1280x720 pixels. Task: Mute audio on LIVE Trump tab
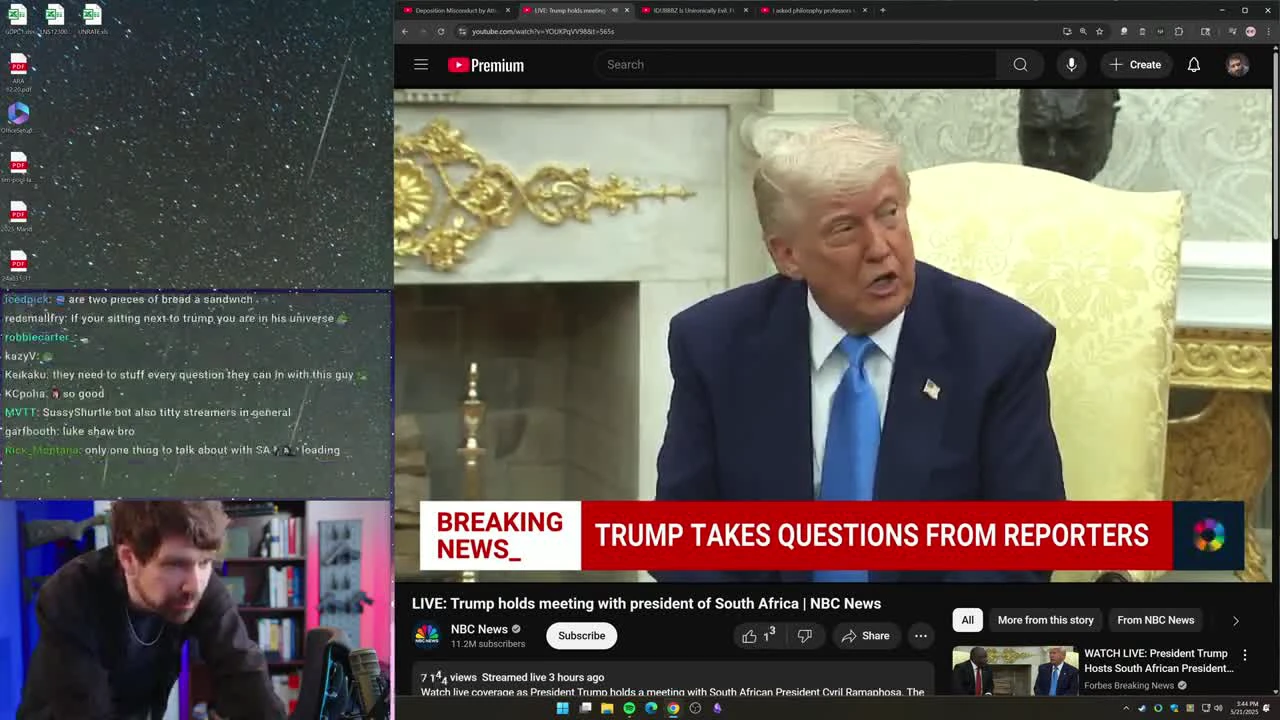click(614, 10)
